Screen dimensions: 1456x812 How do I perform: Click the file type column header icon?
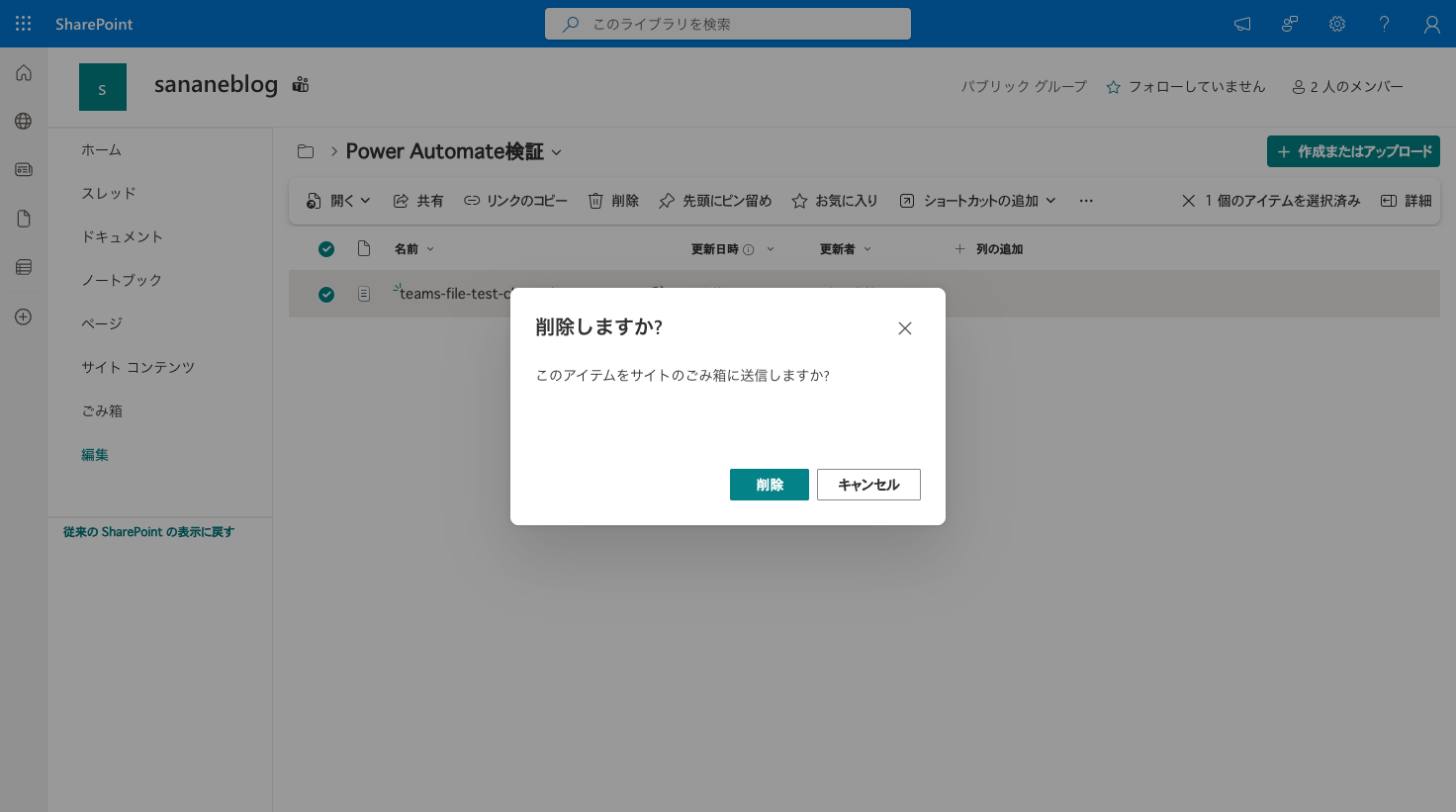(364, 249)
